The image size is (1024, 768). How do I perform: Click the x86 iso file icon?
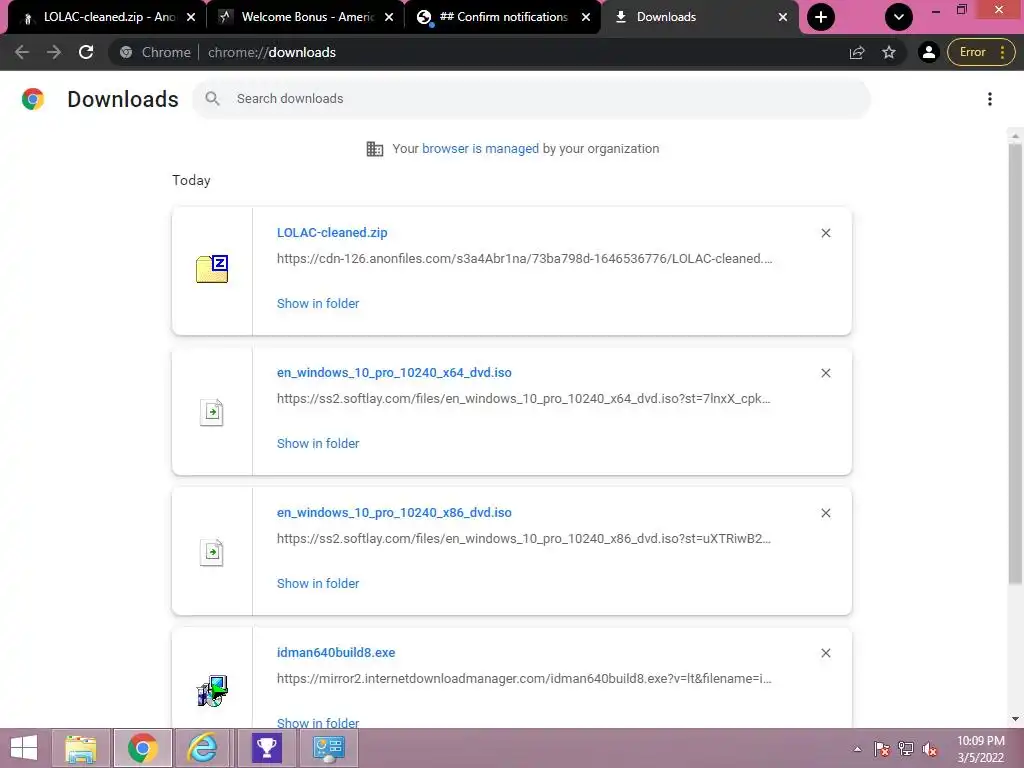[x=212, y=552]
